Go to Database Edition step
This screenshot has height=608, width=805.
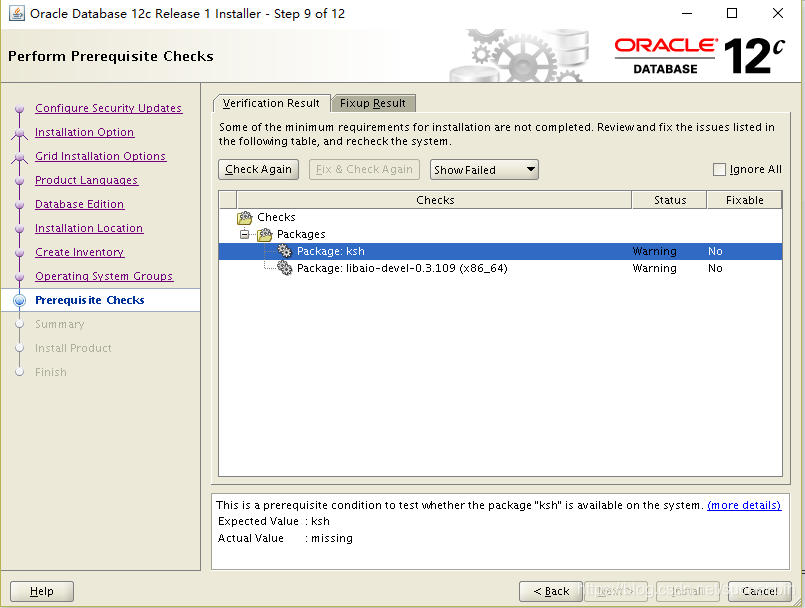[79, 204]
